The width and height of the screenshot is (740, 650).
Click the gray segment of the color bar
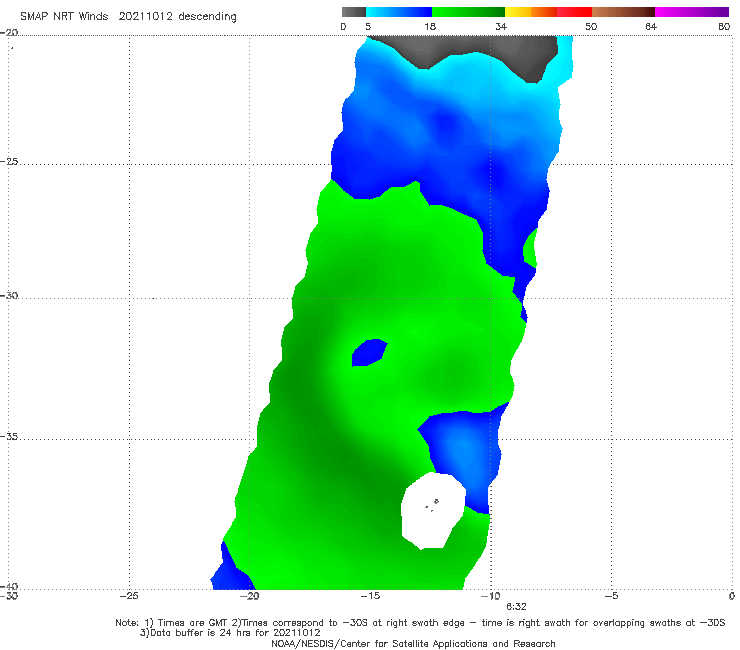click(x=354, y=12)
